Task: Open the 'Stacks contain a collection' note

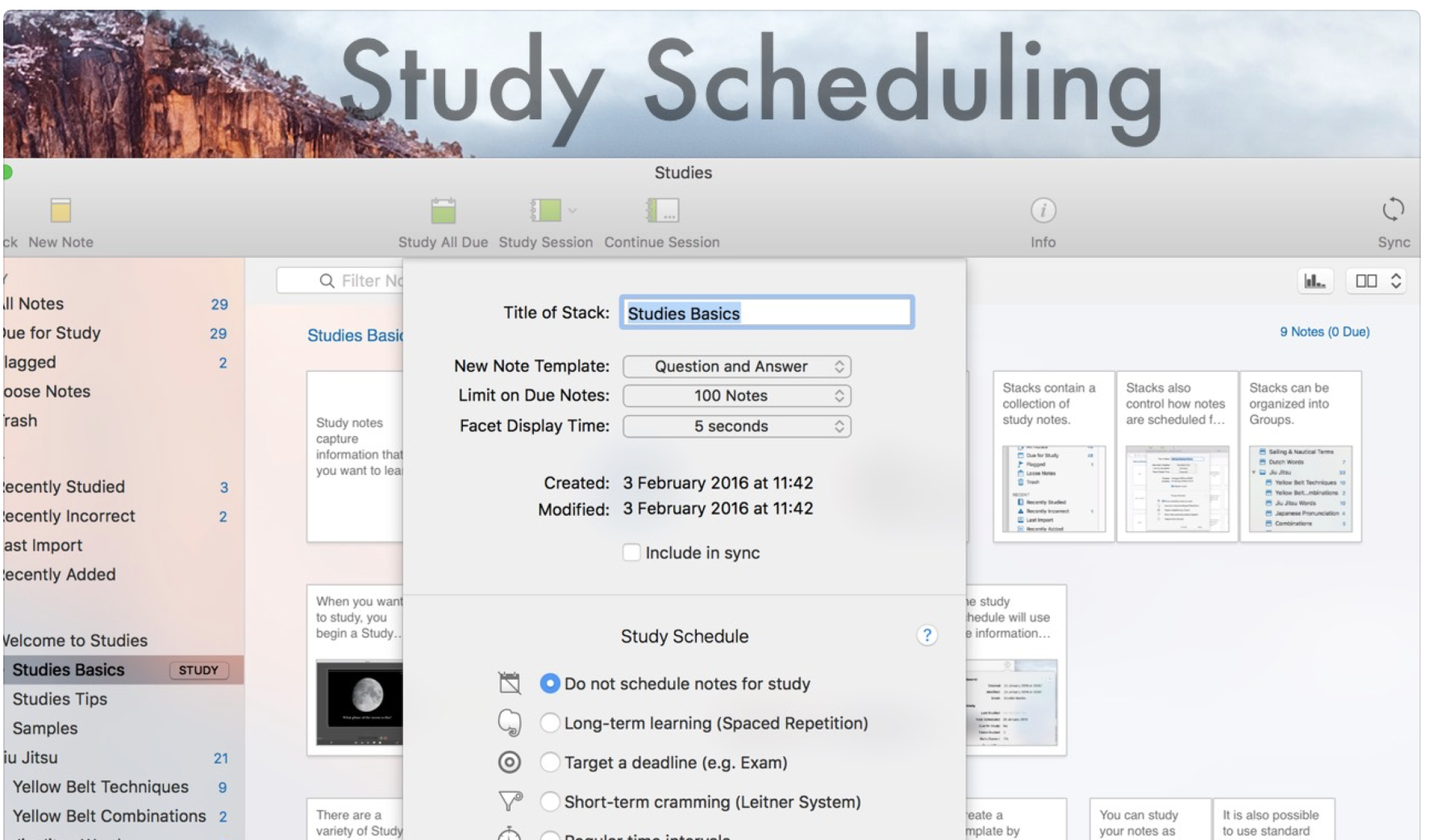Action: click(x=1053, y=456)
